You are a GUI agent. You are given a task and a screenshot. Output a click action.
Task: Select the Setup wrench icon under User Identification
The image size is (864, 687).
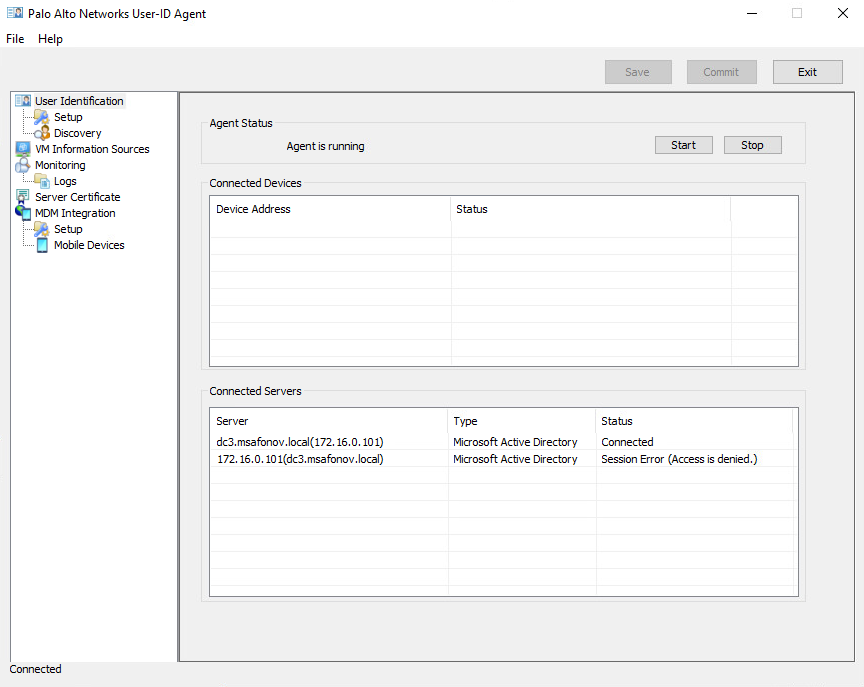[x=41, y=117]
